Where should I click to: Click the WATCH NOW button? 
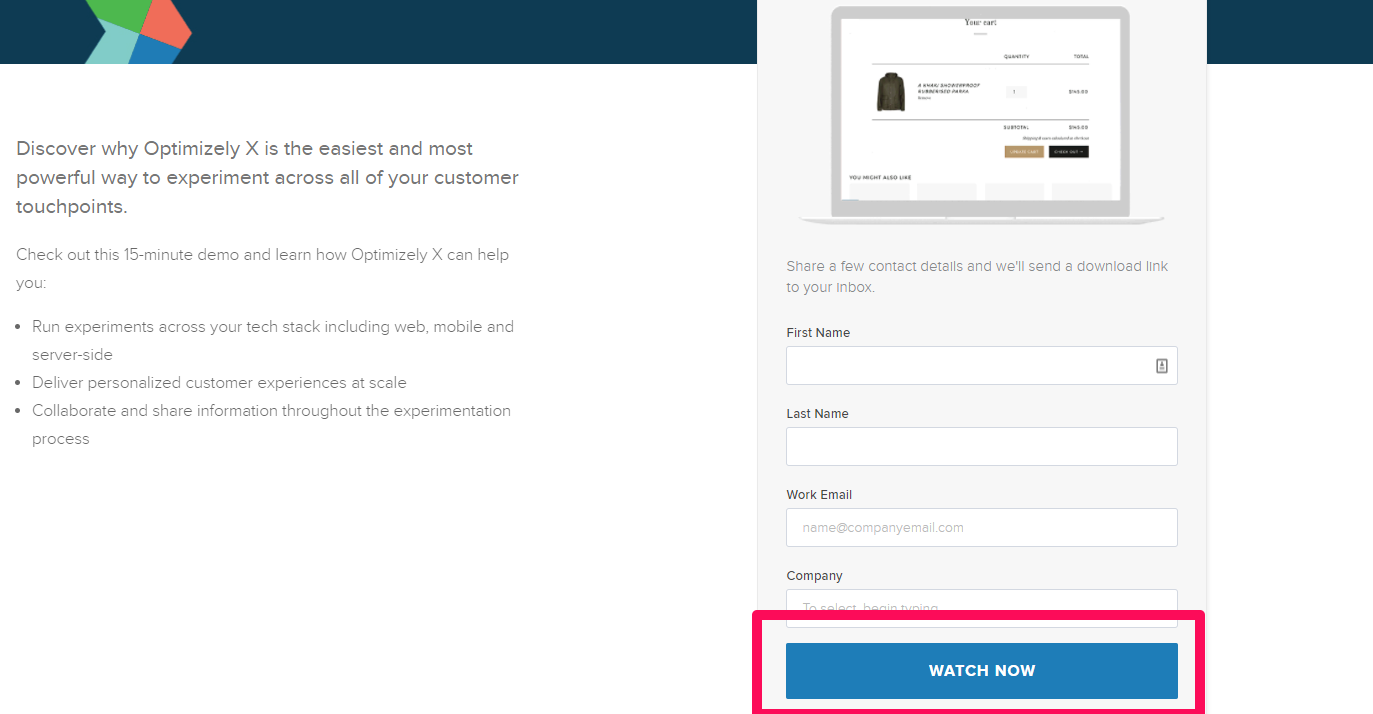click(x=982, y=671)
